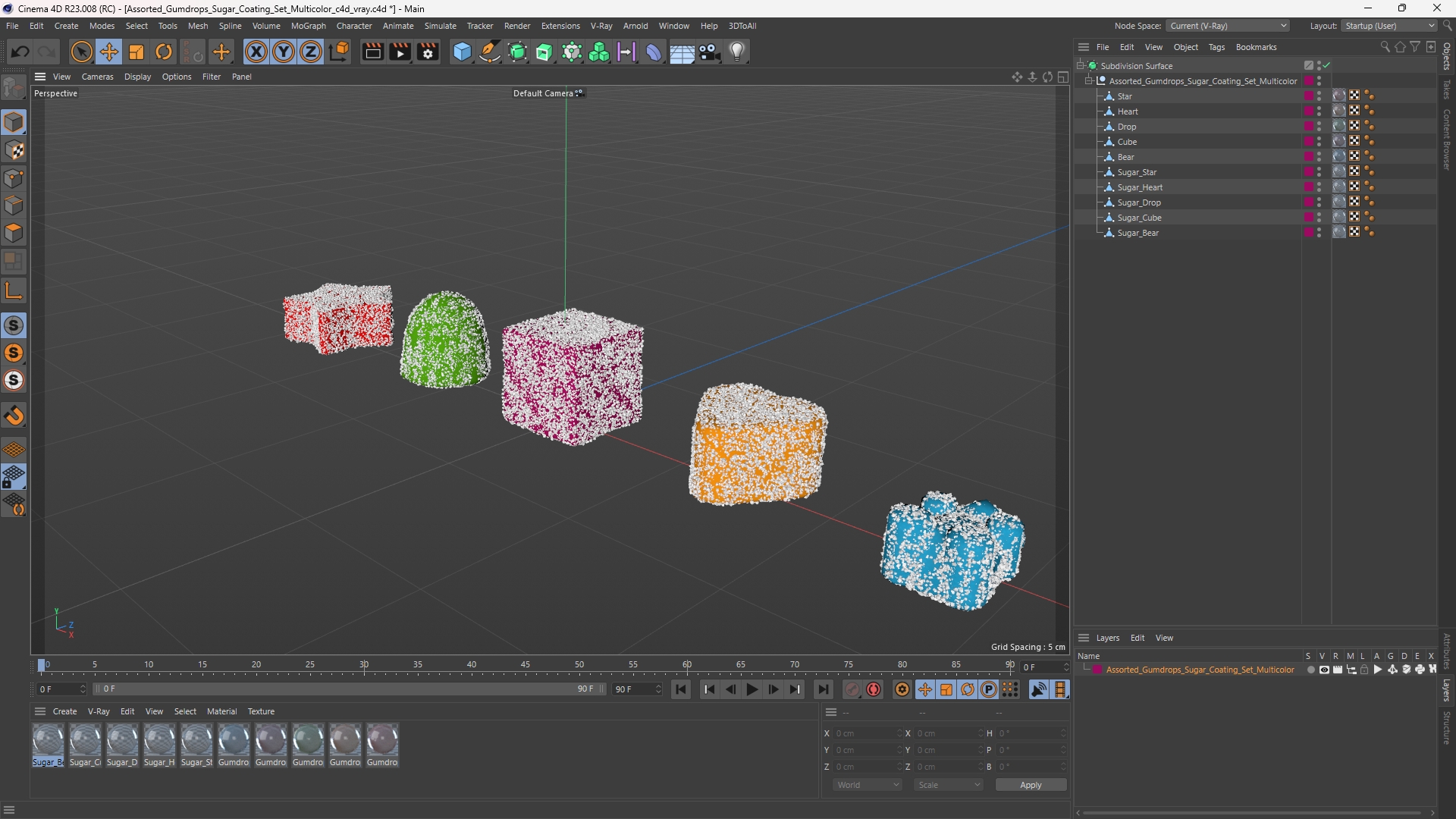This screenshot has width=1456, height=819.
Task: Toggle layer visibility eye for Assorted_Gumdrops layer
Action: (1324, 670)
